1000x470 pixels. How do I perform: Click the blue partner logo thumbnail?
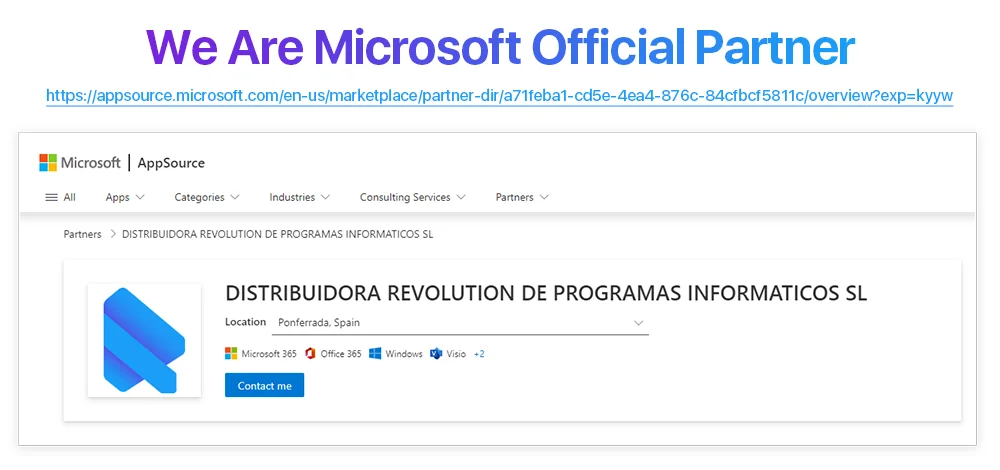click(x=144, y=341)
